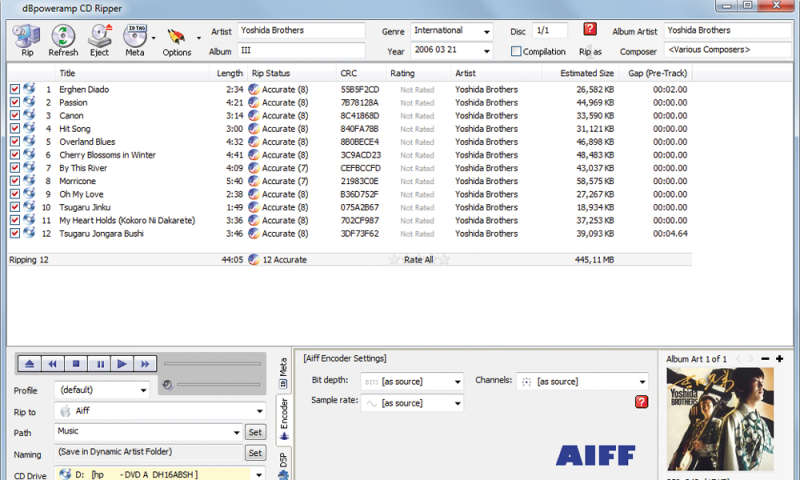Open the Profile dropdown set to (default)
This screenshot has height=480, width=800.
click(x=102, y=390)
